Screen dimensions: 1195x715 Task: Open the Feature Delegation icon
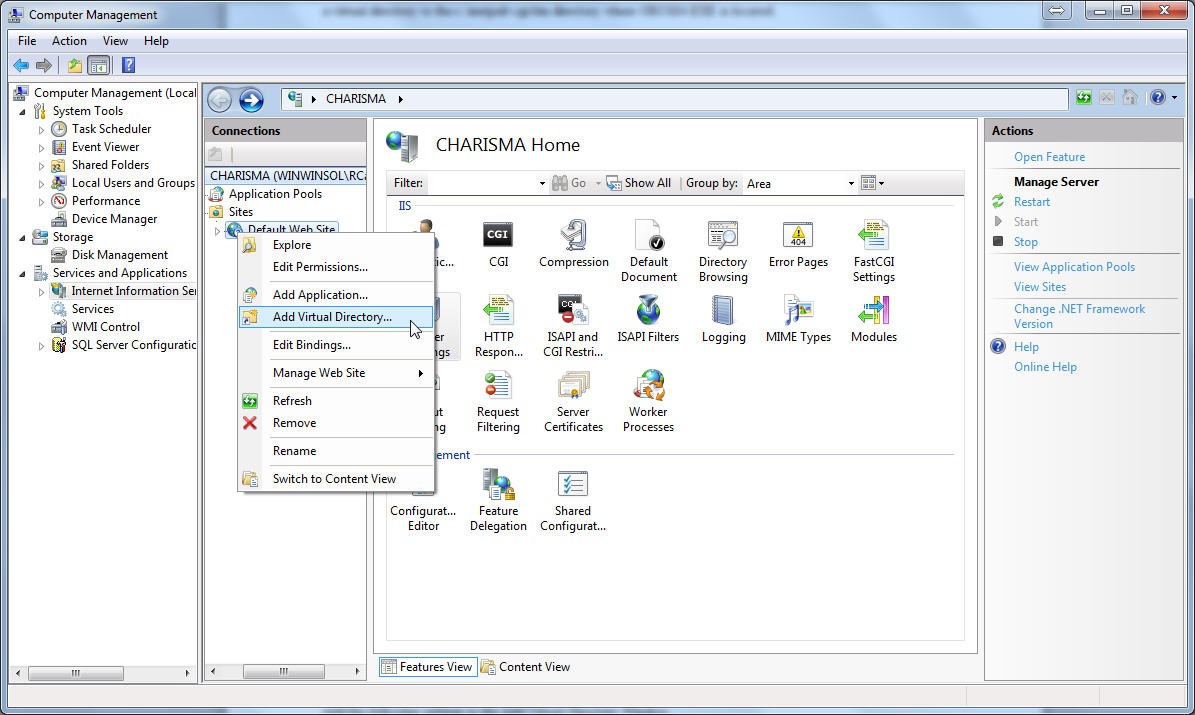(x=498, y=501)
